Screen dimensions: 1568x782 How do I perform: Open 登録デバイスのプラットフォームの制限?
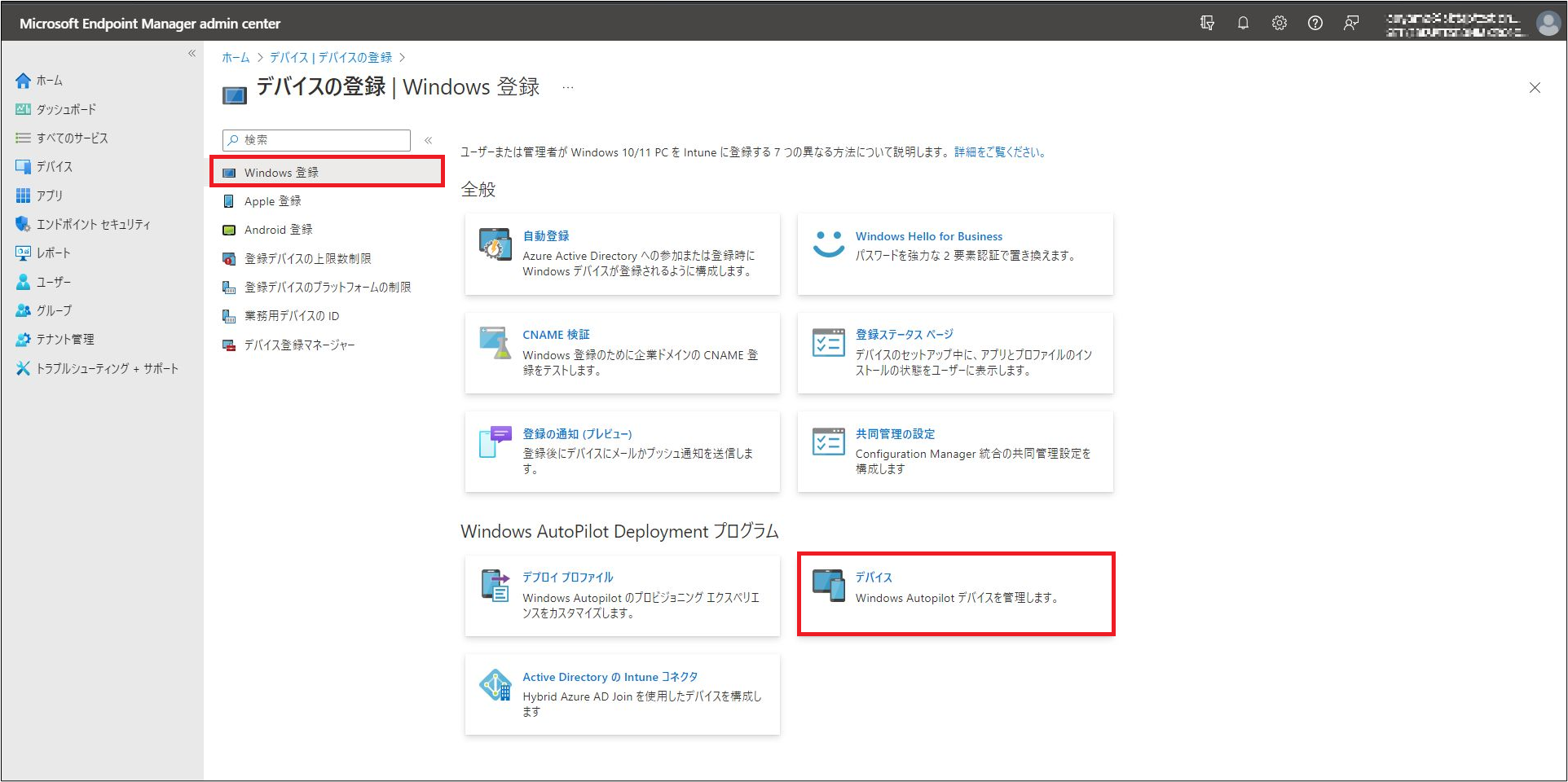point(328,287)
